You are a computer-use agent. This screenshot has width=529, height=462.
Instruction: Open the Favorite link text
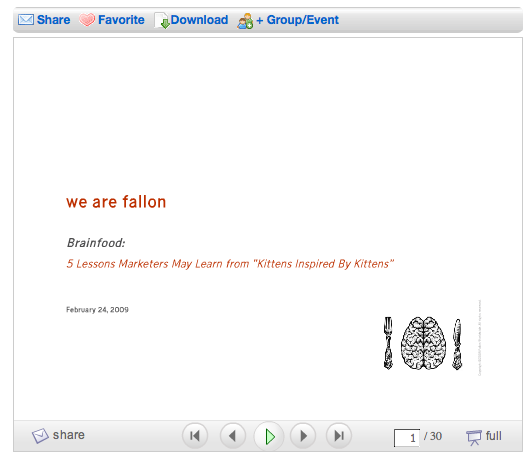point(121,20)
